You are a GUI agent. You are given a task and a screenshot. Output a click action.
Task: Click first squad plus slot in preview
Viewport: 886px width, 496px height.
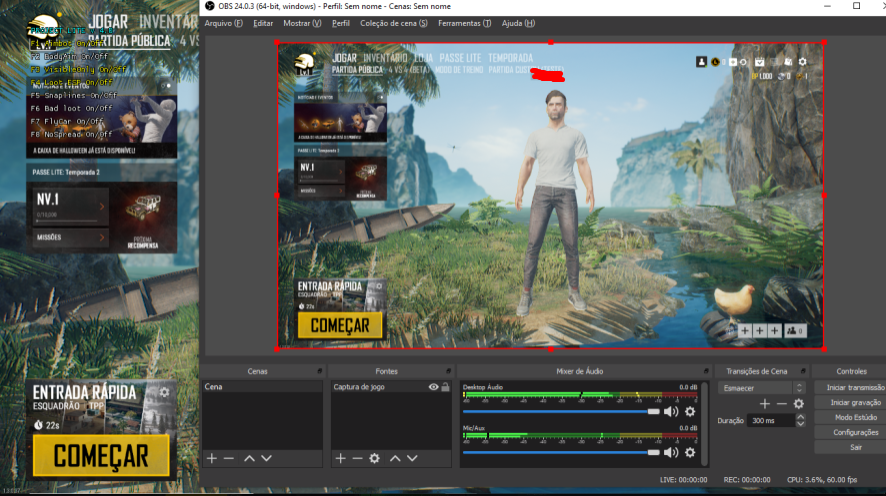(x=745, y=330)
